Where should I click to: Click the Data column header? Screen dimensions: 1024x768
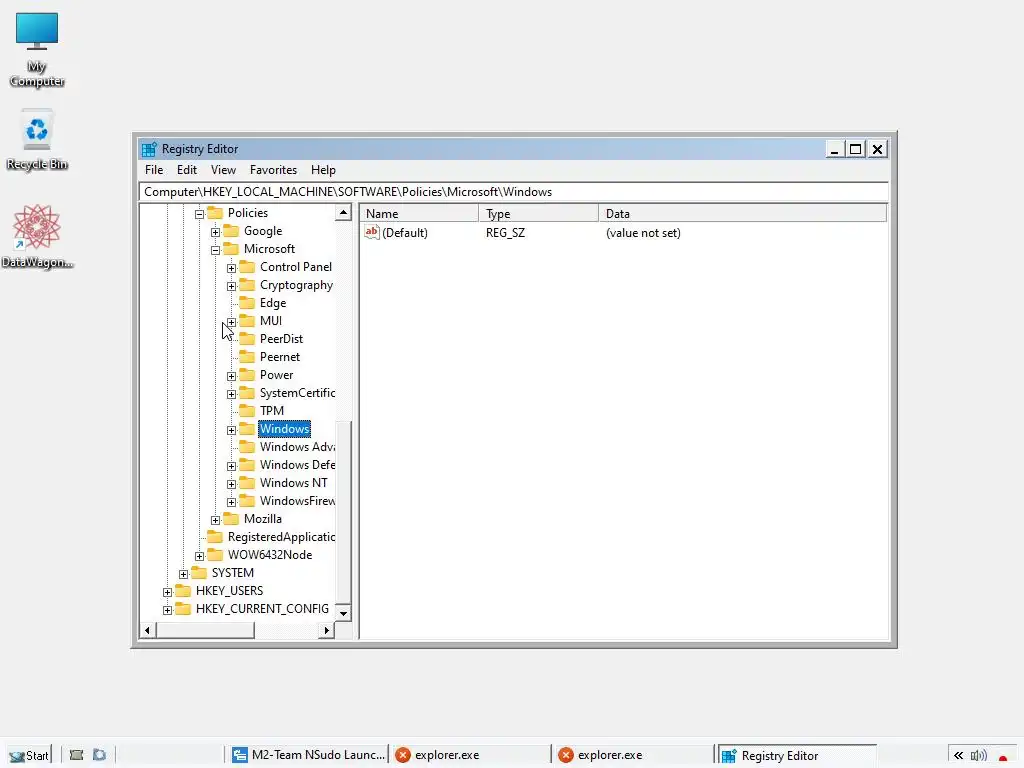tap(743, 213)
